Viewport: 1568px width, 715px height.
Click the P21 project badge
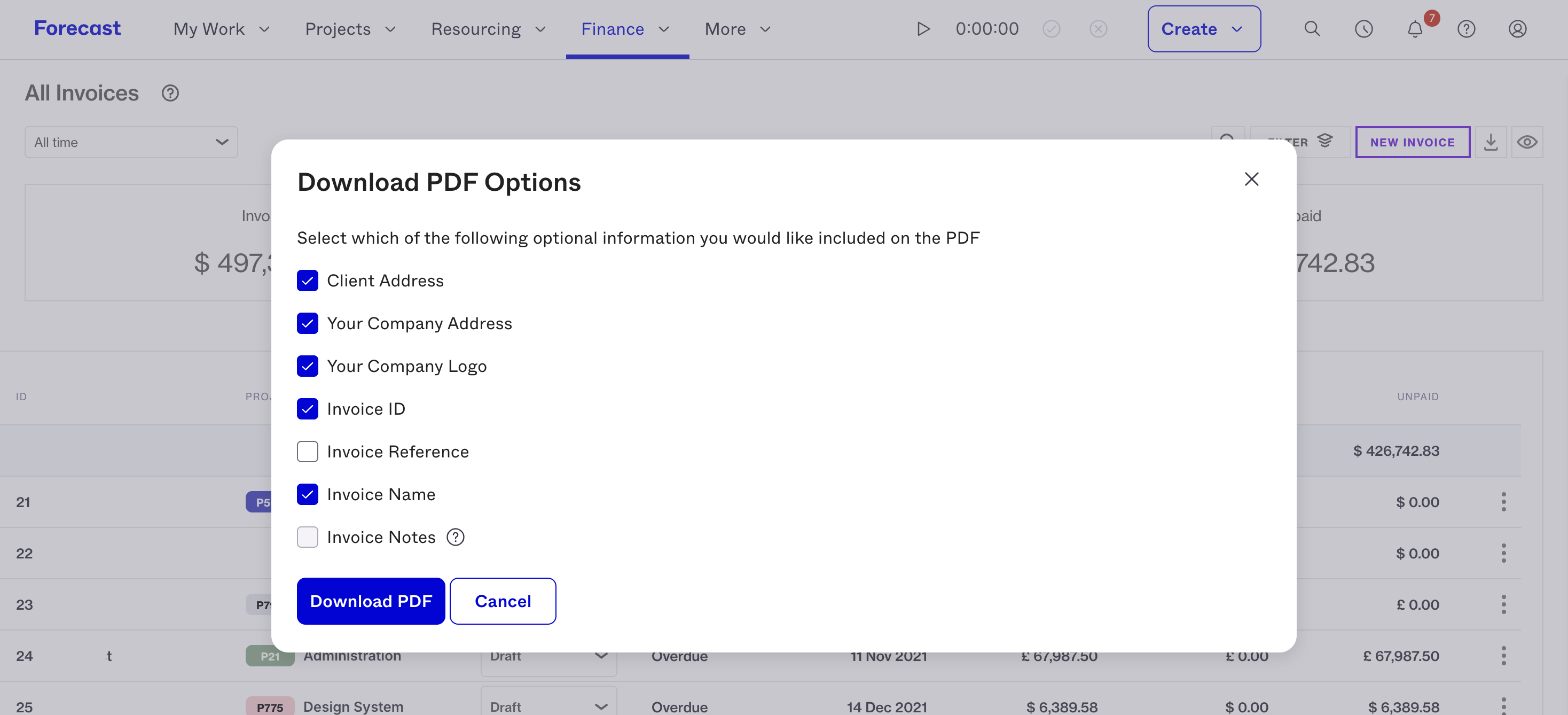pos(270,656)
